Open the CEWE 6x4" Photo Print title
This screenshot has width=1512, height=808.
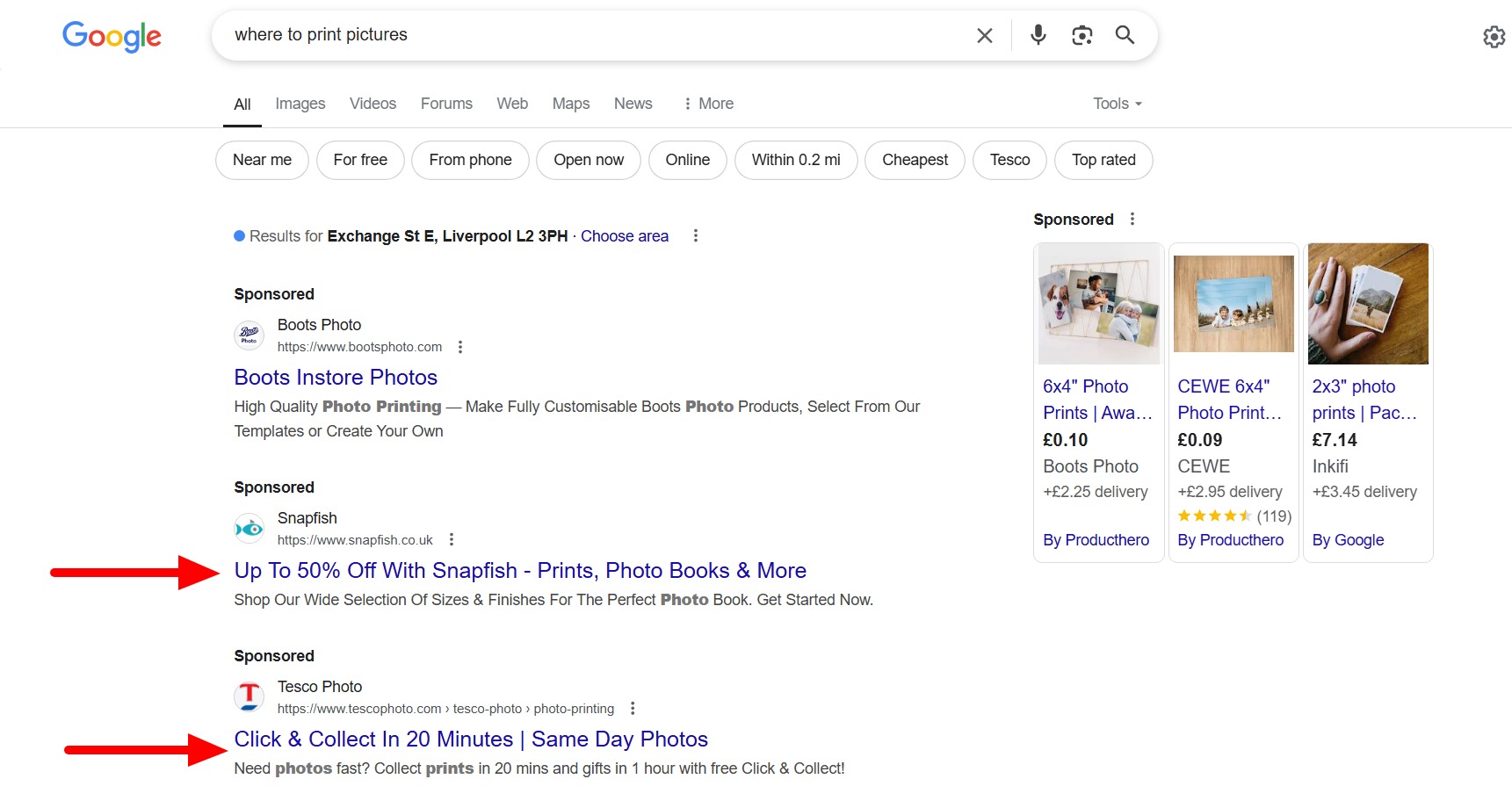(x=1230, y=400)
